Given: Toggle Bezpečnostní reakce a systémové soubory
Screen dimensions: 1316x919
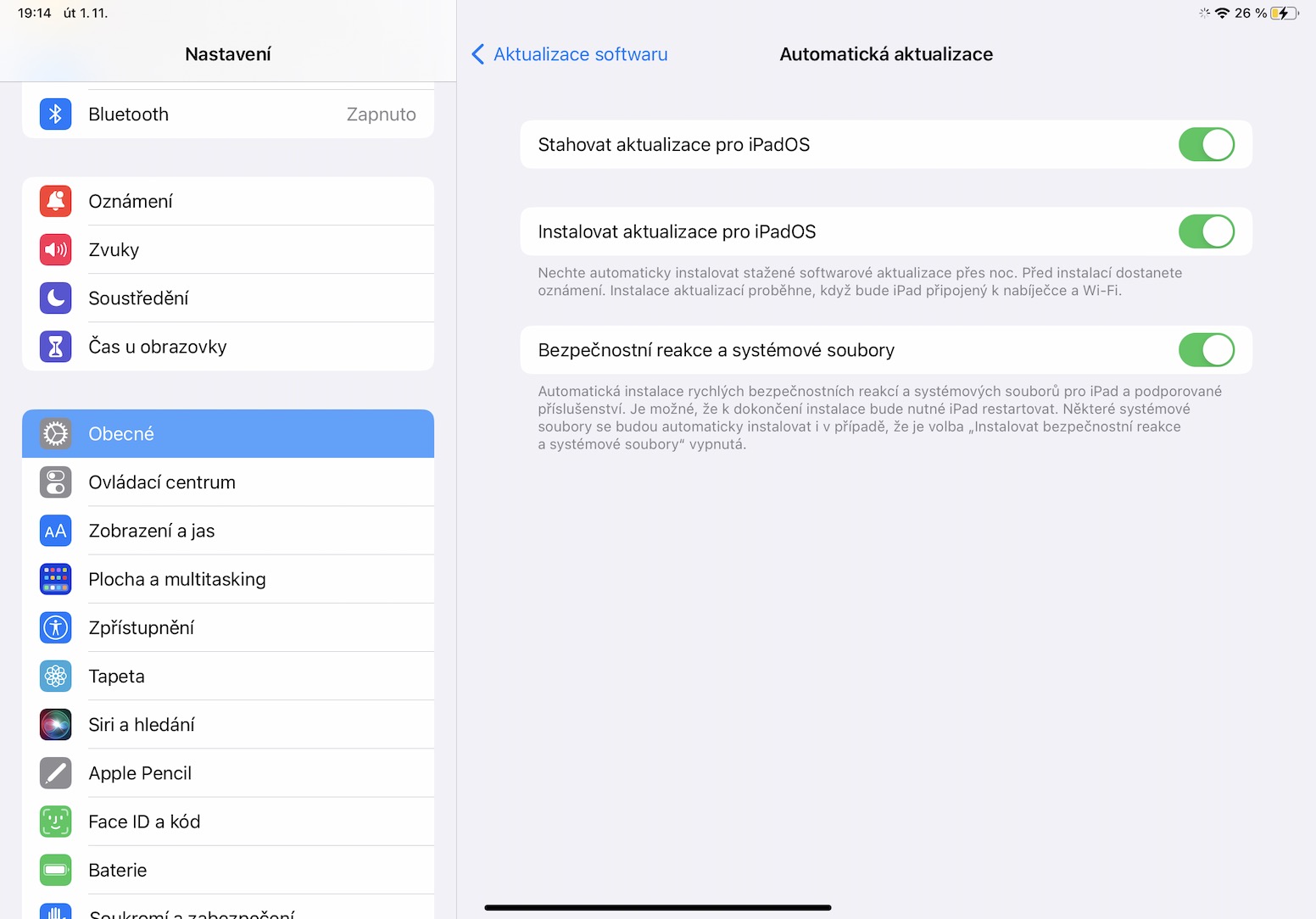Looking at the screenshot, I should point(1206,350).
